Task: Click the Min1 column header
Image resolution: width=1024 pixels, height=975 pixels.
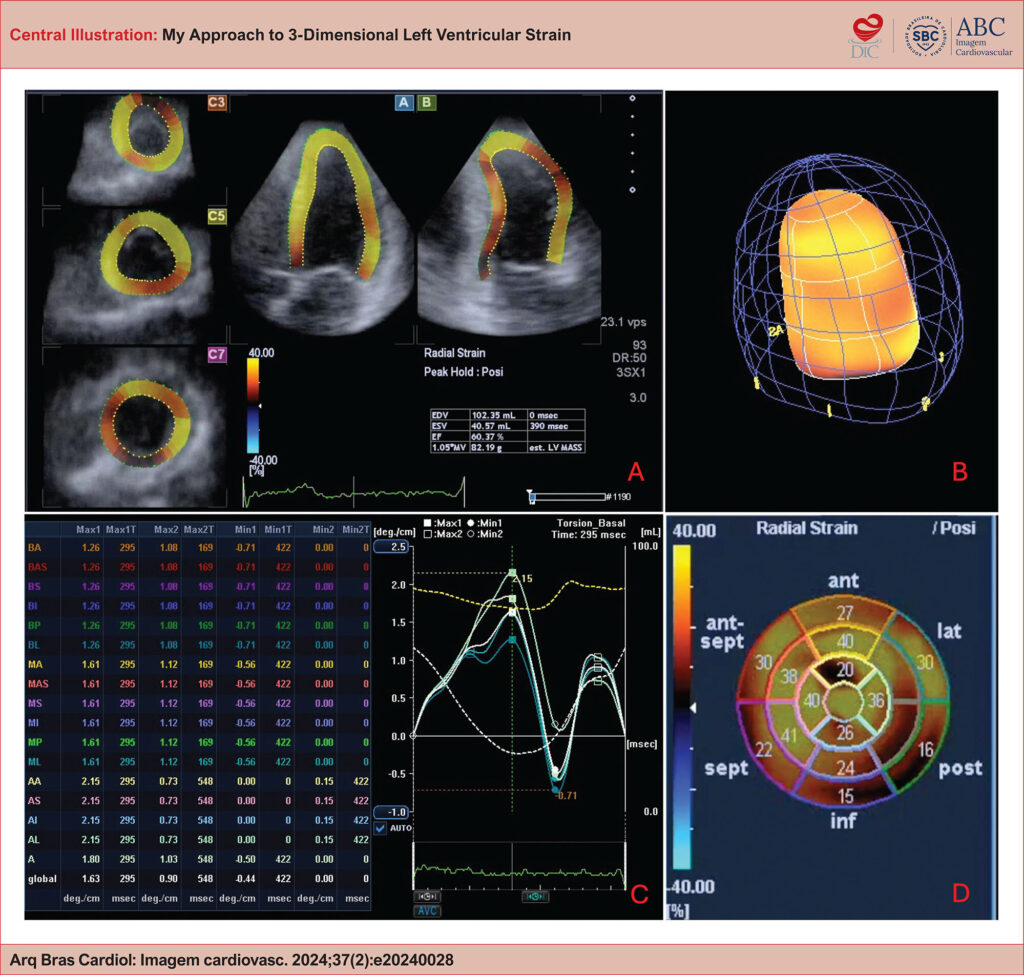Action: tap(245, 530)
